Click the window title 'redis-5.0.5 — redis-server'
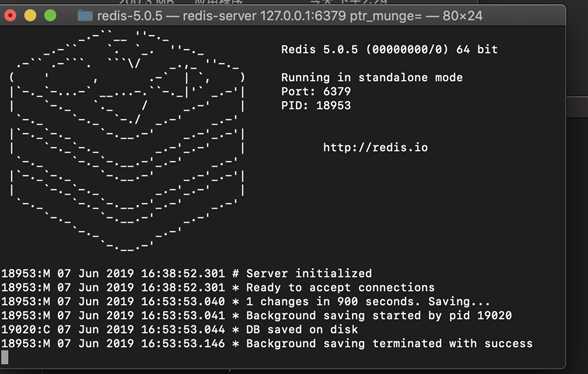 click(177, 16)
